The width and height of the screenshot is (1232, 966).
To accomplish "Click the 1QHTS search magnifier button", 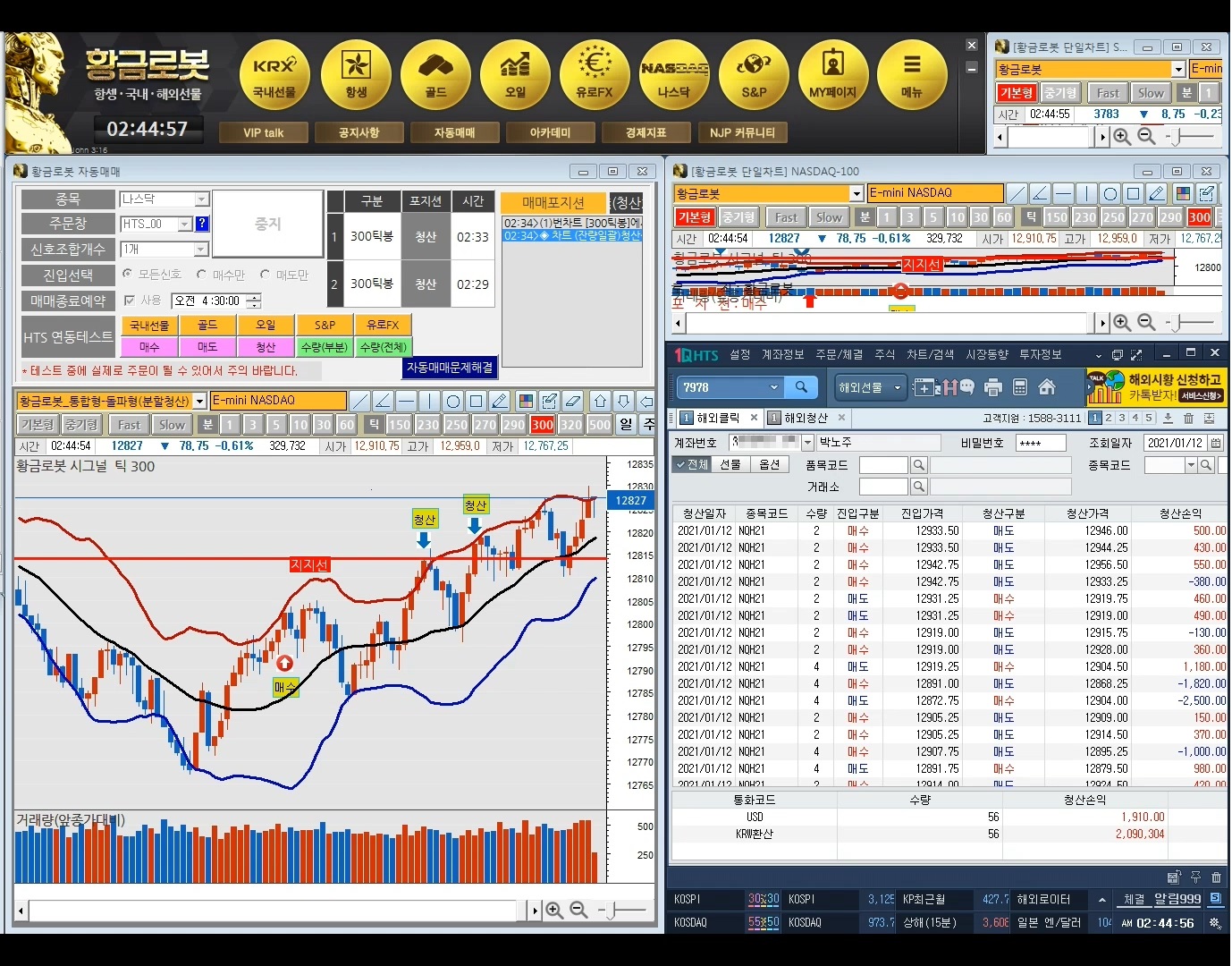I will (x=801, y=387).
